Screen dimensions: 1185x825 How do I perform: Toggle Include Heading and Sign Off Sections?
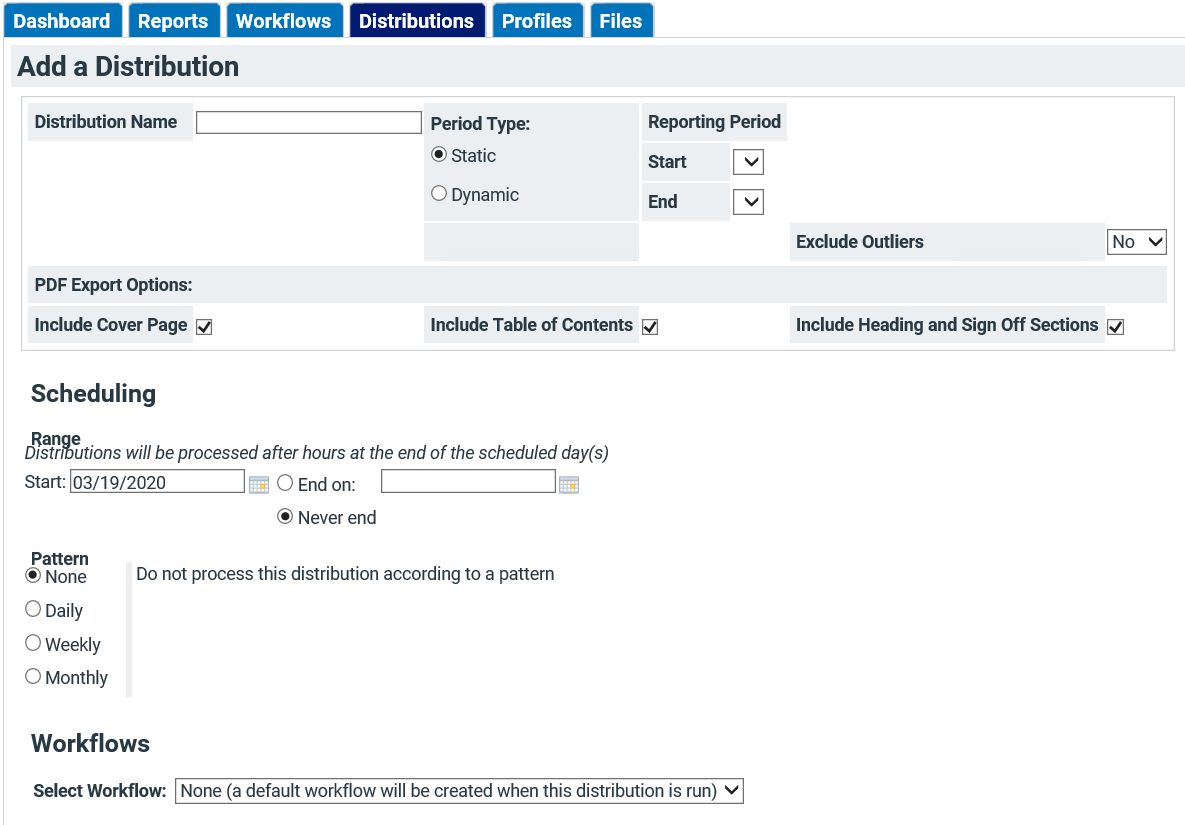[1115, 326]
